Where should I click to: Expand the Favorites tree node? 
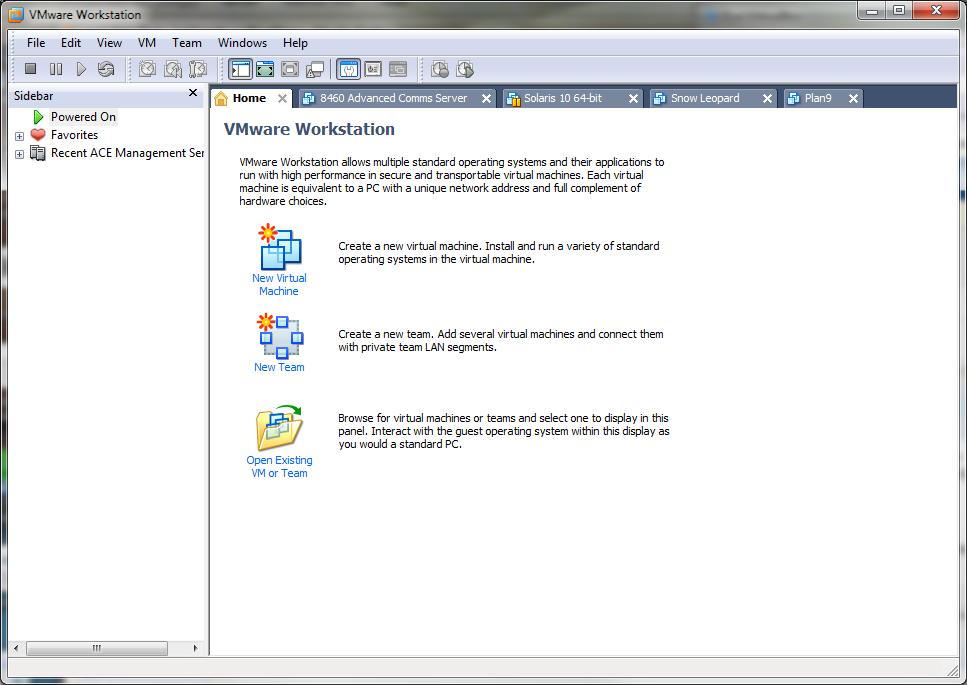[19, 135]
